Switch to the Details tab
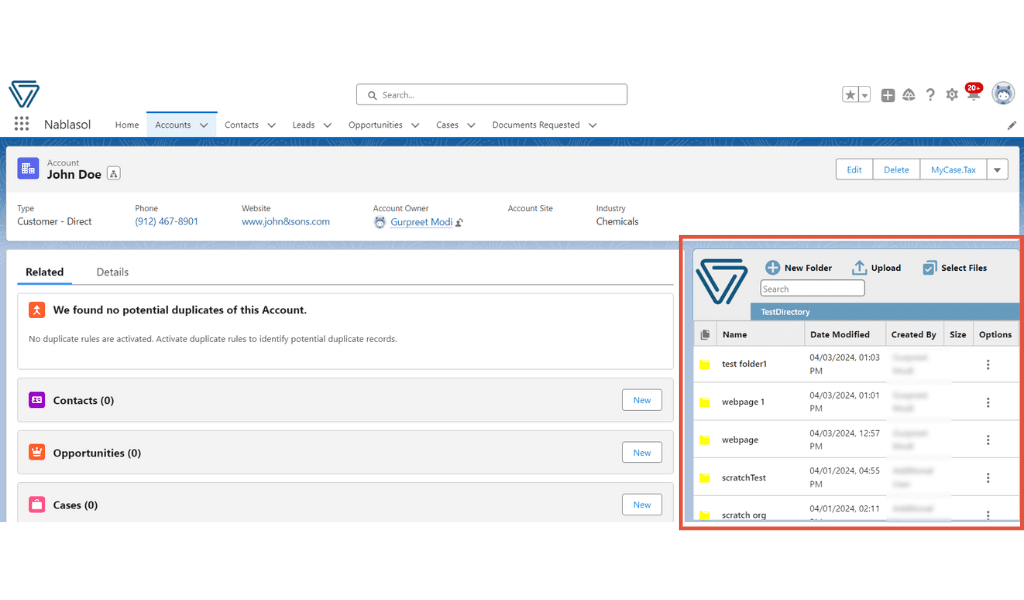This screenshot has height=600, width=1024. tap(112, 271)
